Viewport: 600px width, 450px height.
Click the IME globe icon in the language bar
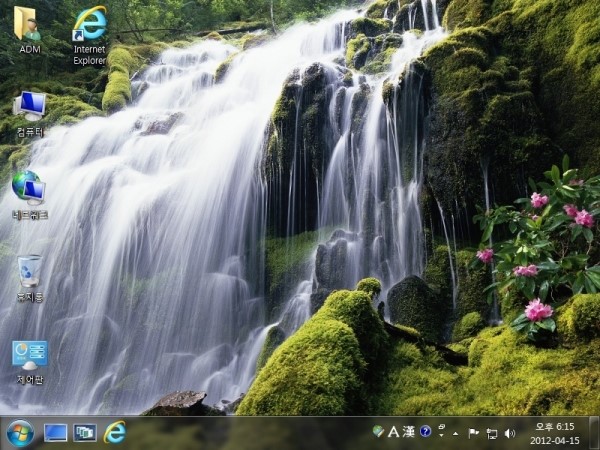(378, 432)
